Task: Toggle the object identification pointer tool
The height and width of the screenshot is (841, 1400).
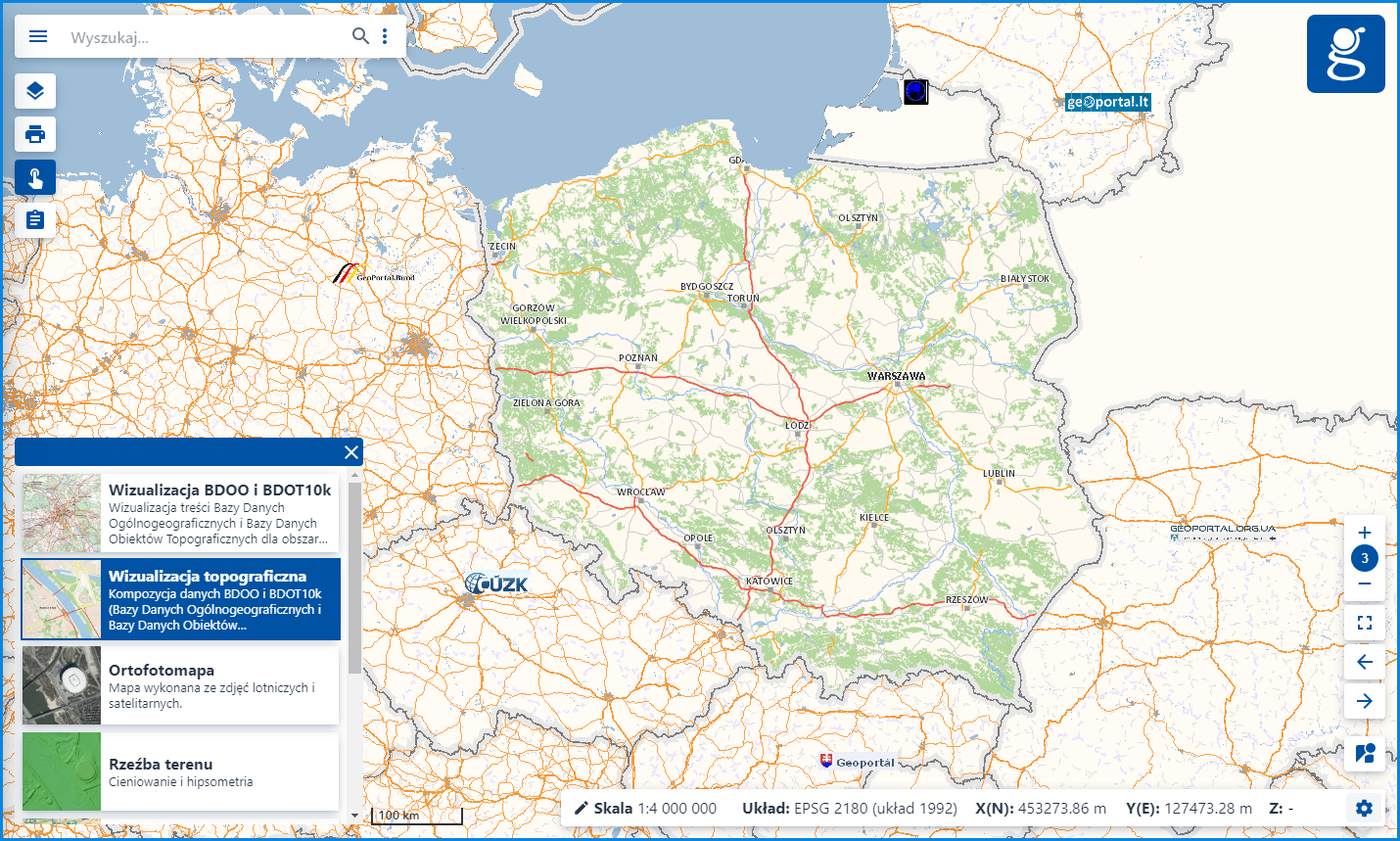Action: [x=35, y=177]
